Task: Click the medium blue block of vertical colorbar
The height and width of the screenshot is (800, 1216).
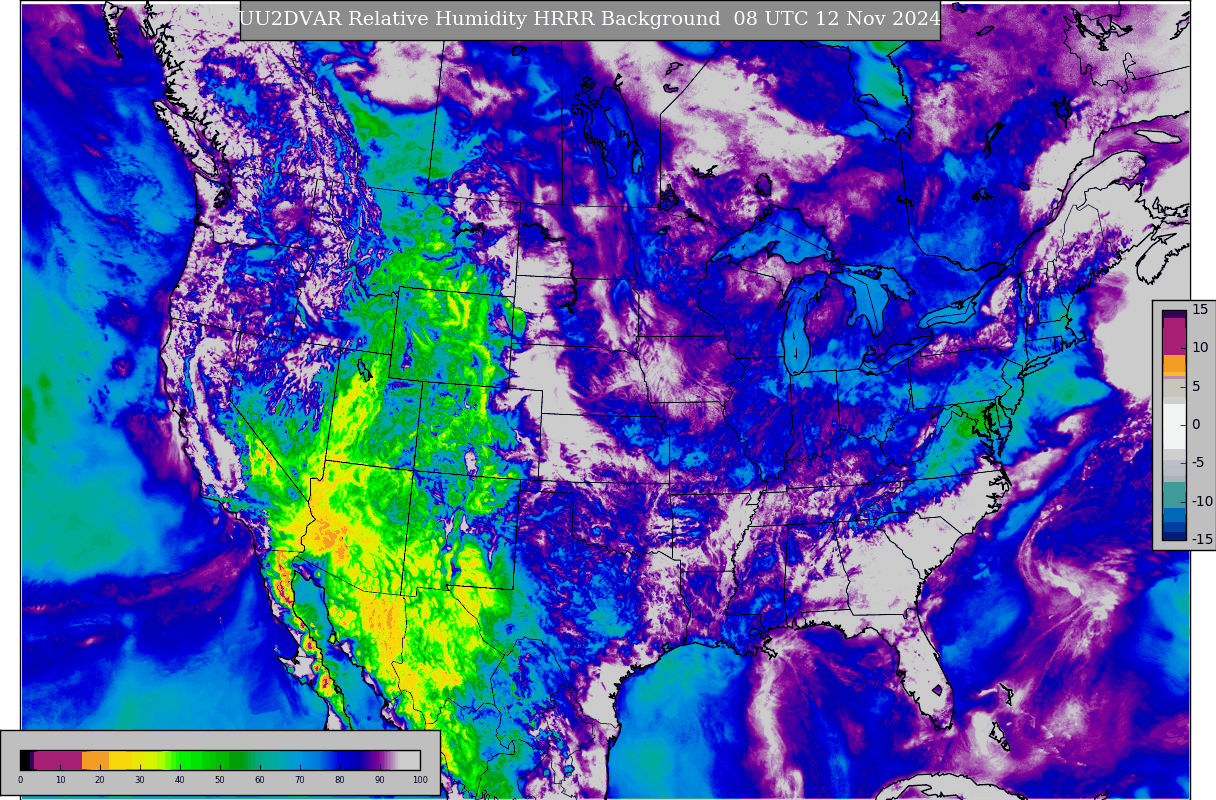Action: tap(1174, 515)
